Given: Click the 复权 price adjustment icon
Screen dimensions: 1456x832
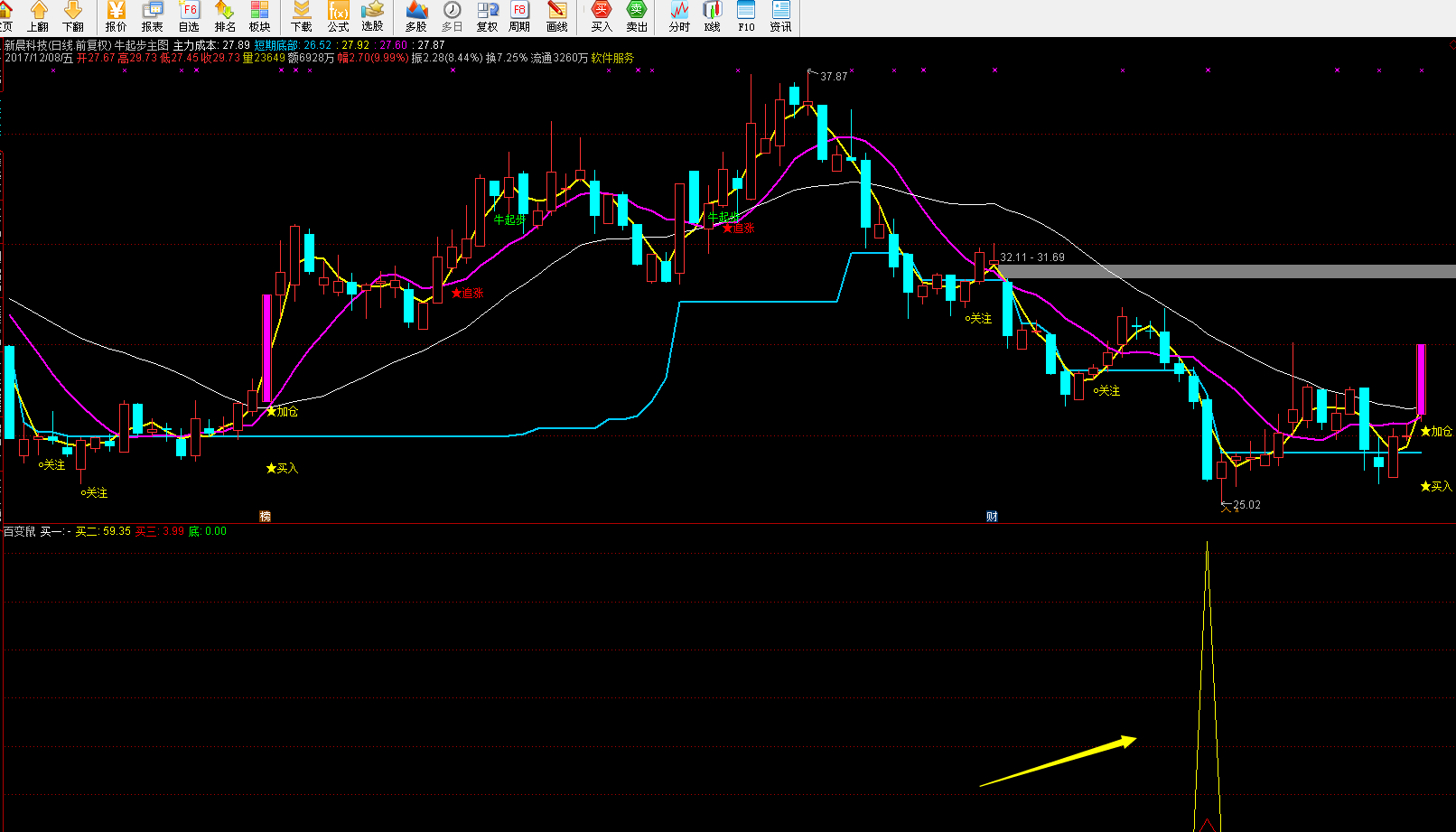Looking at the screenshot, I should click(488, 17).
